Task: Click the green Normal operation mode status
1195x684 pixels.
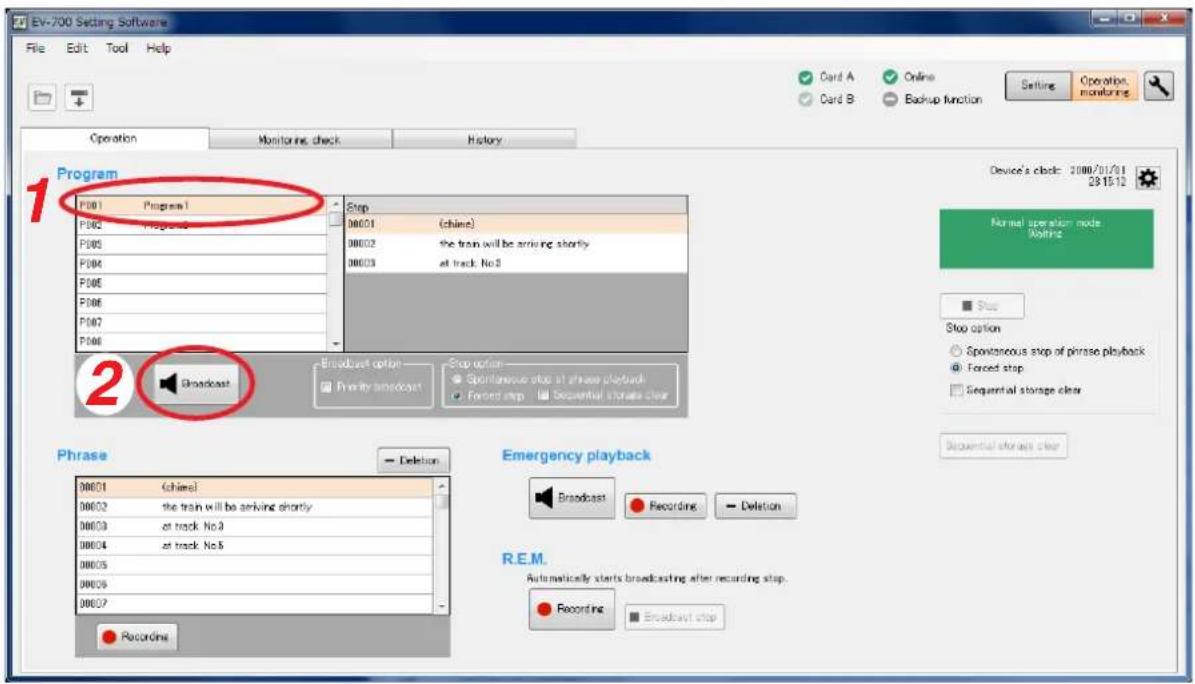Action: [x=1046, y=239]
